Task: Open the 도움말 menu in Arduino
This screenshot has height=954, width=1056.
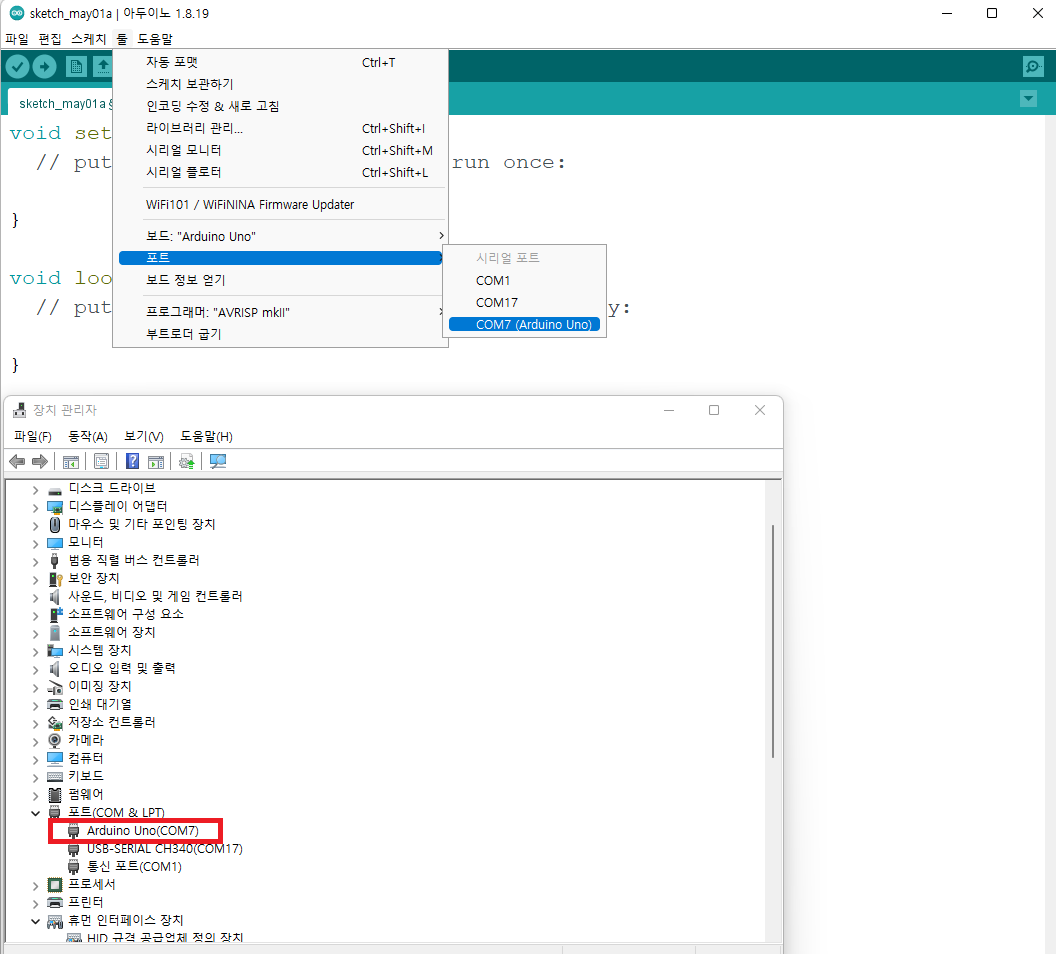Action: [155, 39]
